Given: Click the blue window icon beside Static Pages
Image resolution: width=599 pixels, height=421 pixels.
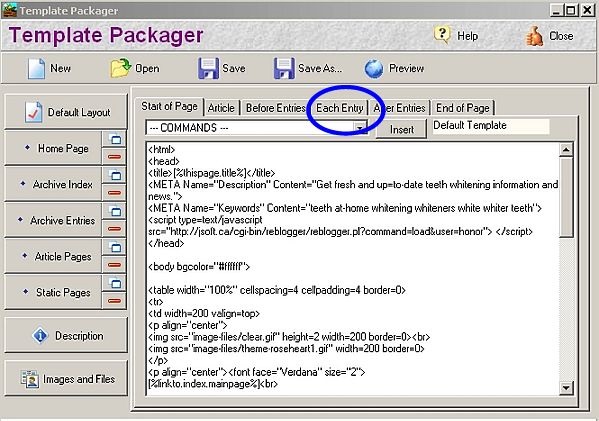Looking at the screenshot, I should (114, 283).
